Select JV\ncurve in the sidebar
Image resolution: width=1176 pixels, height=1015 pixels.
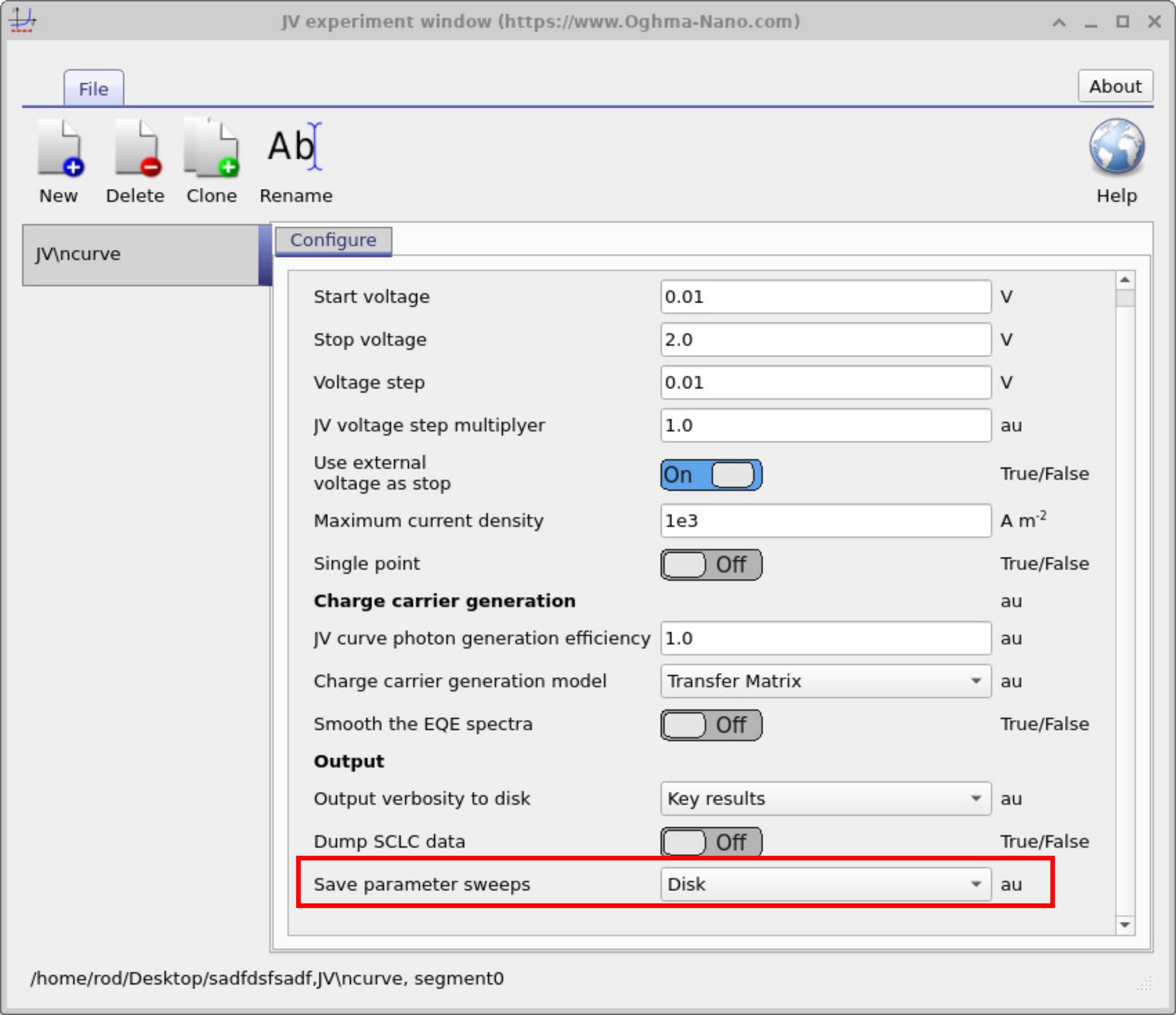tap(142, 254)
